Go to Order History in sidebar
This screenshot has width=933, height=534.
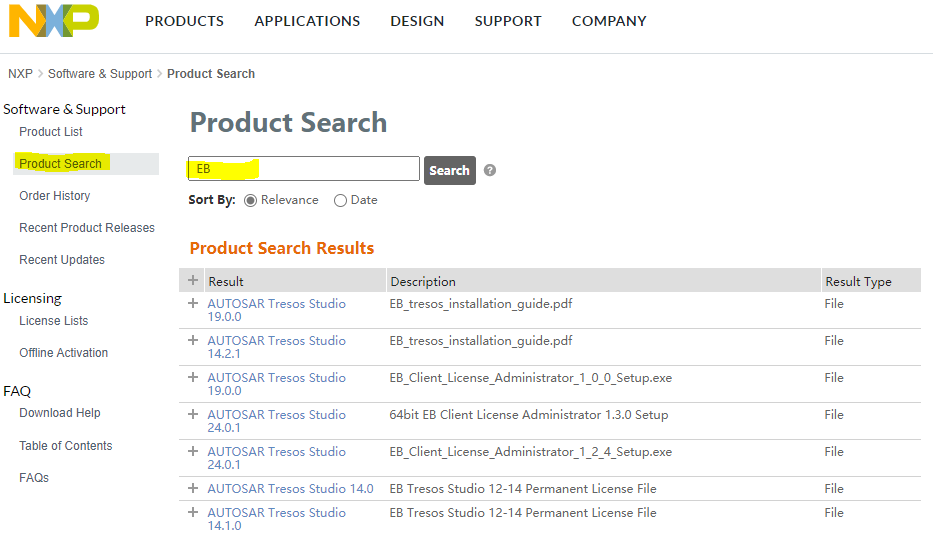(x=55, y=196)
